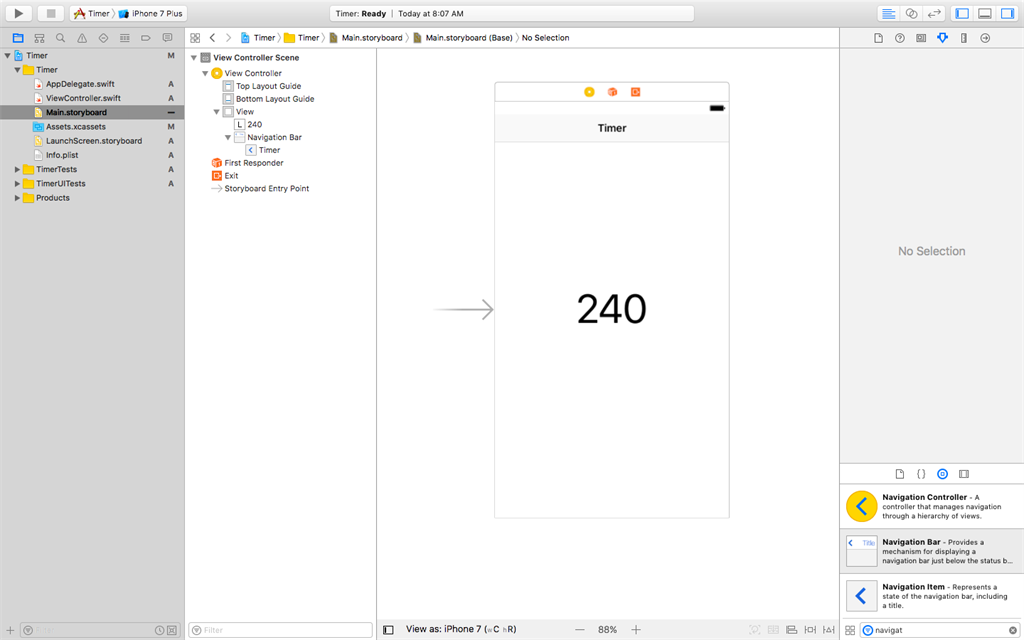Open the test navigator
Screen dimensions: 1024x640
103,38
